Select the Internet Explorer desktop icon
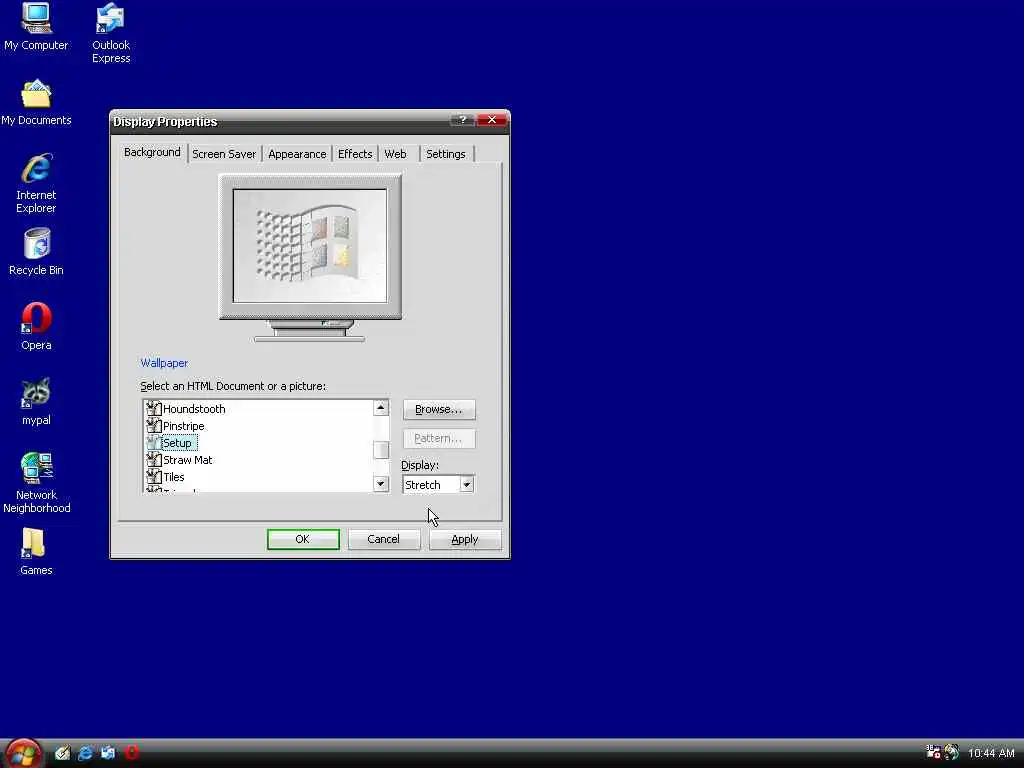This screenshot has width=1024, height=768. [x=36, y=184]
